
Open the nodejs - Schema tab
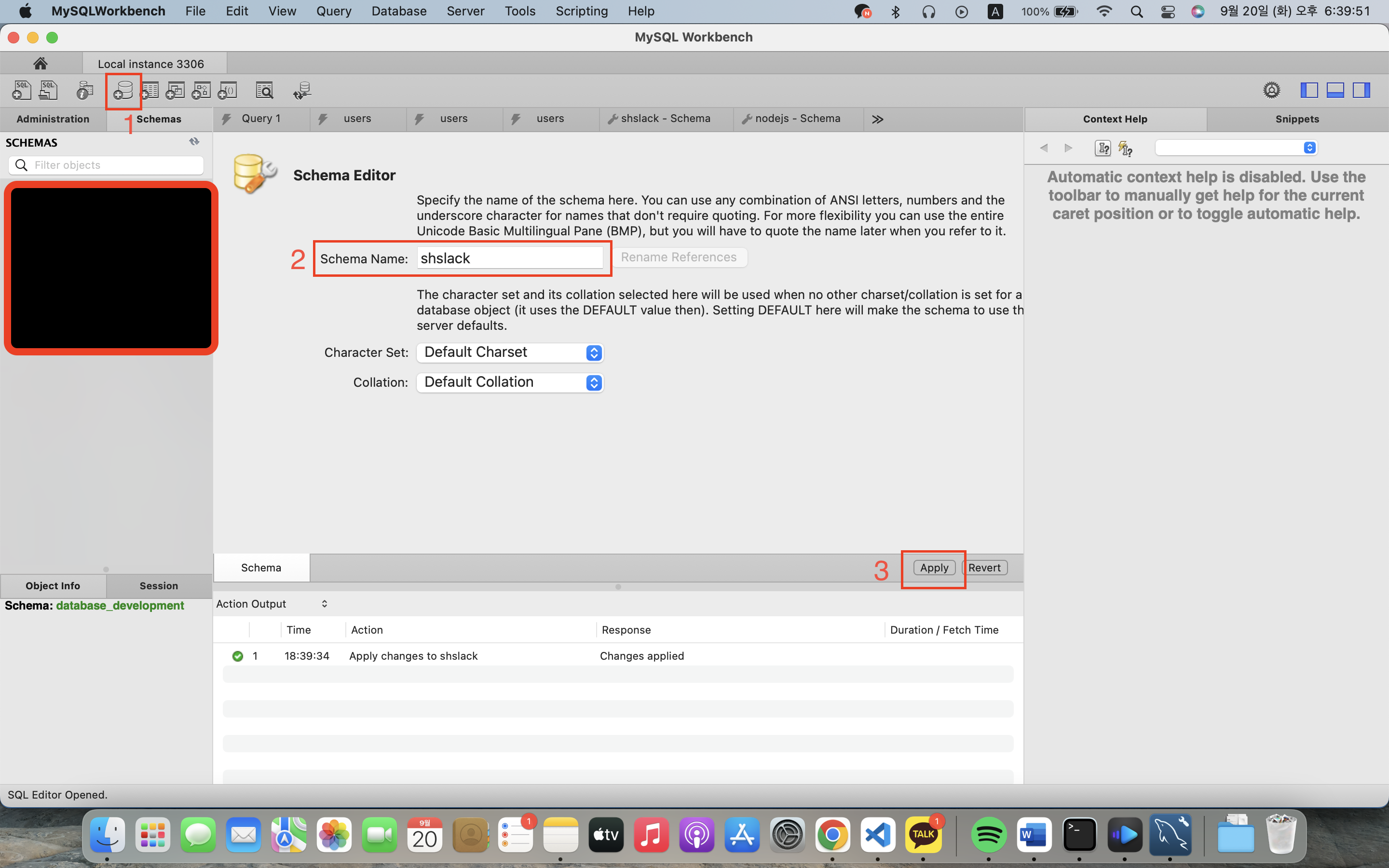coord(798,118)
